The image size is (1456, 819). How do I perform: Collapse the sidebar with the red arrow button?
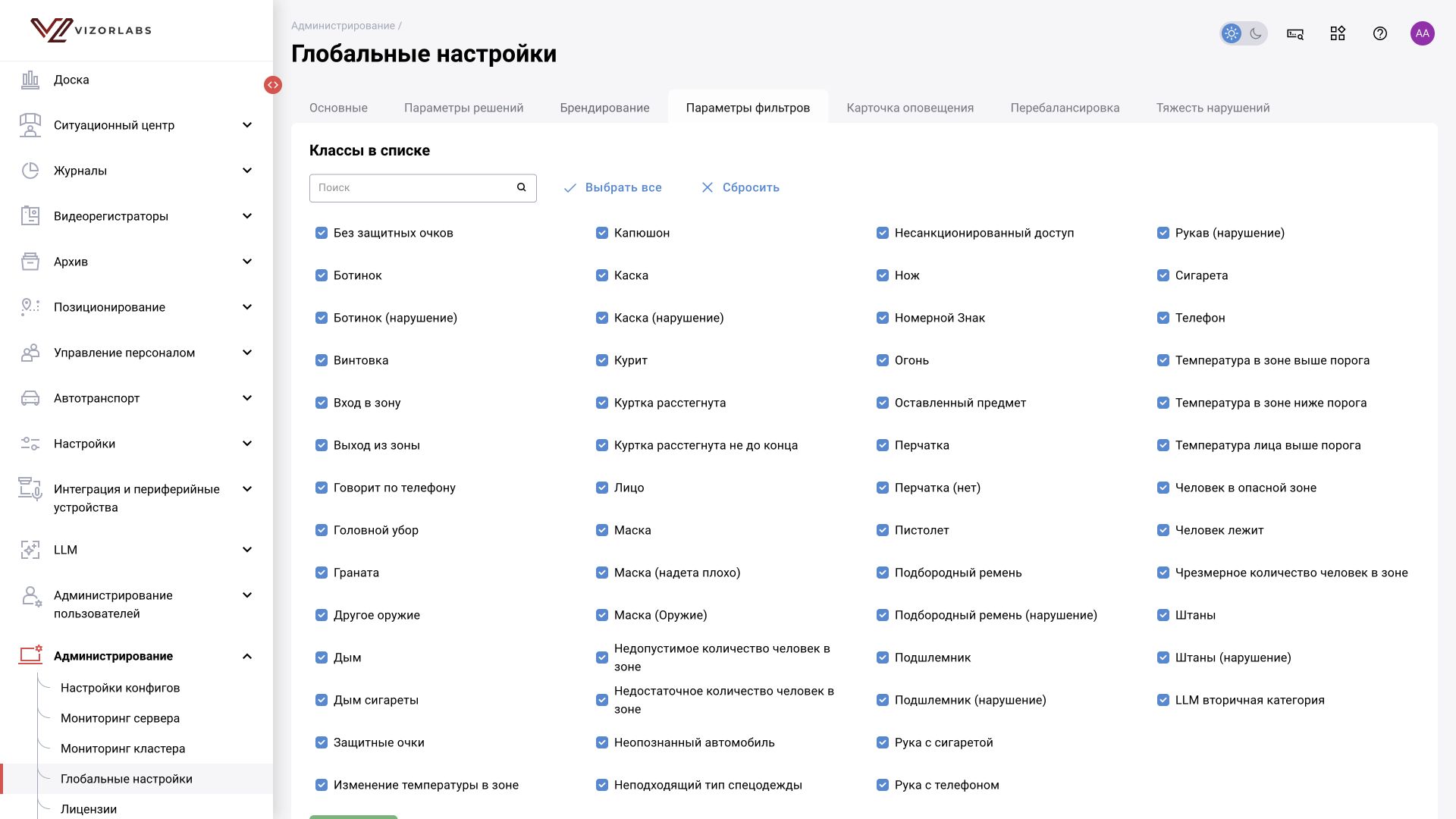coord(273,85)
